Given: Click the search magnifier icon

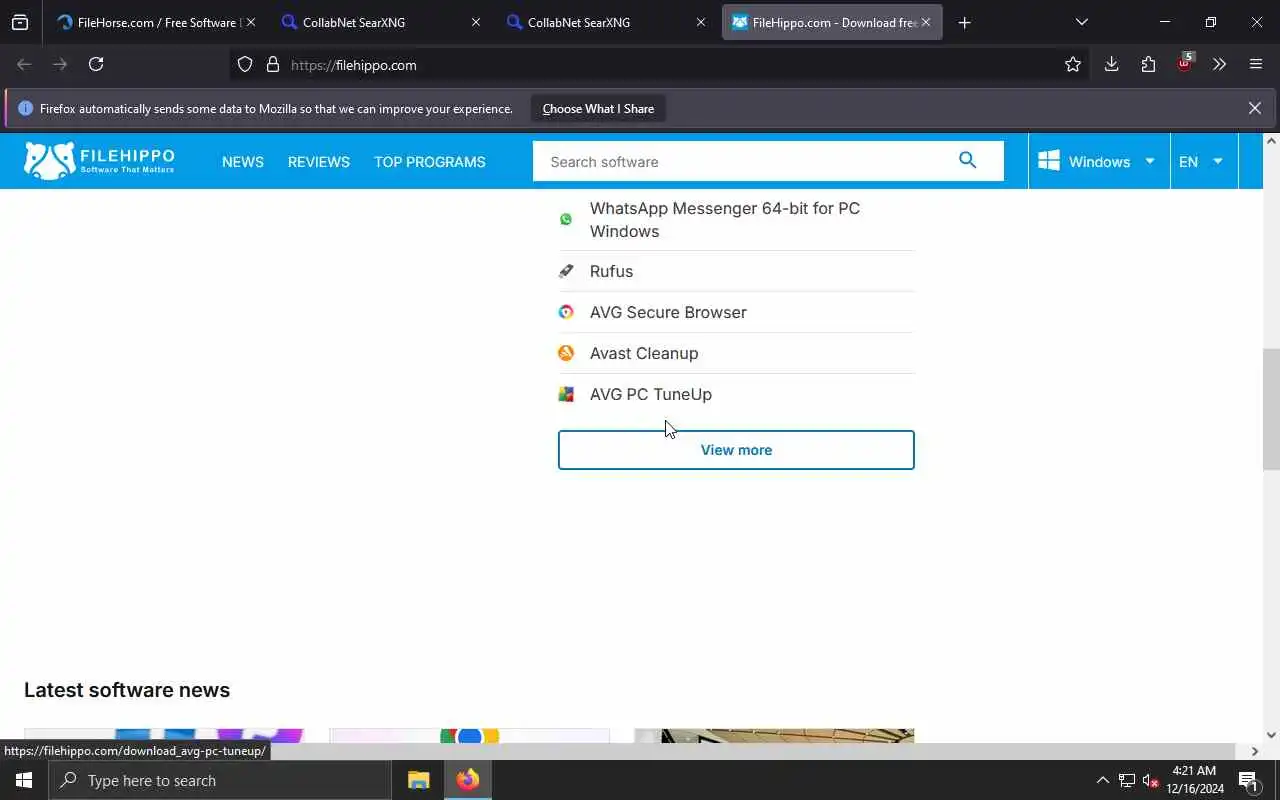Looking at the screenshot, I should [967, 160].
